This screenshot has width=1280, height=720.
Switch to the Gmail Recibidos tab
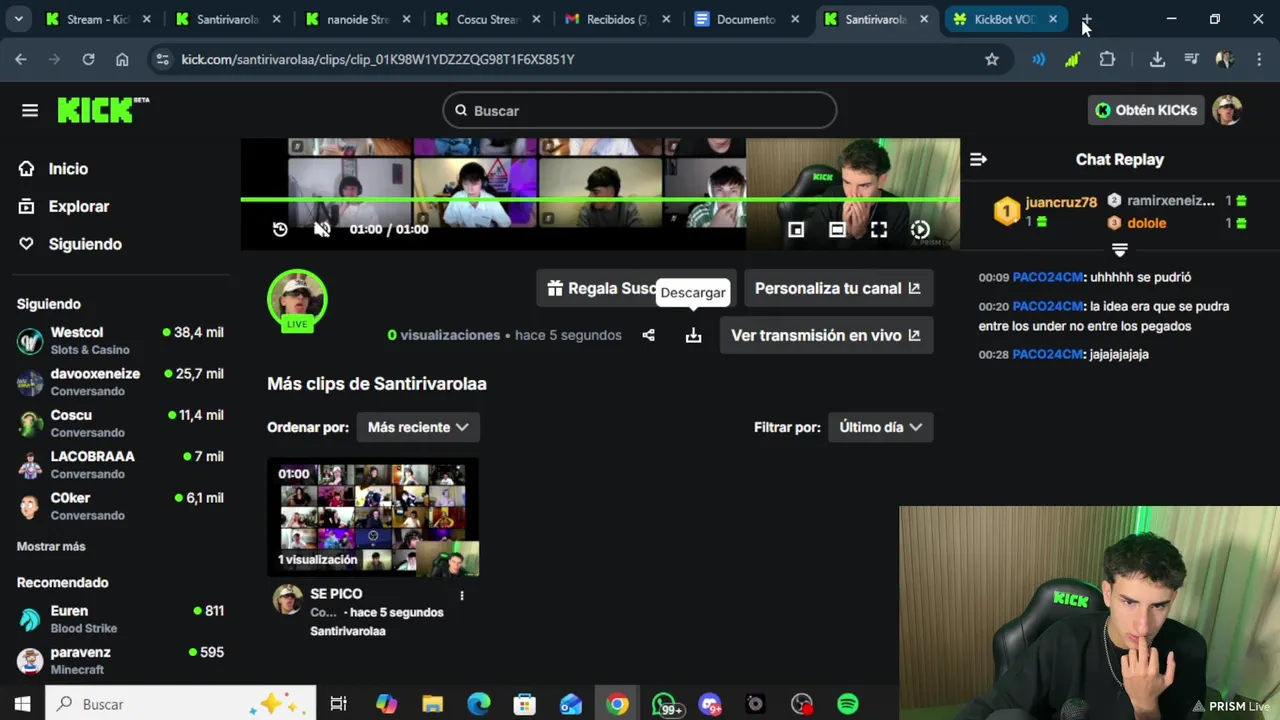pyautogui.click(x=619, y=19)
